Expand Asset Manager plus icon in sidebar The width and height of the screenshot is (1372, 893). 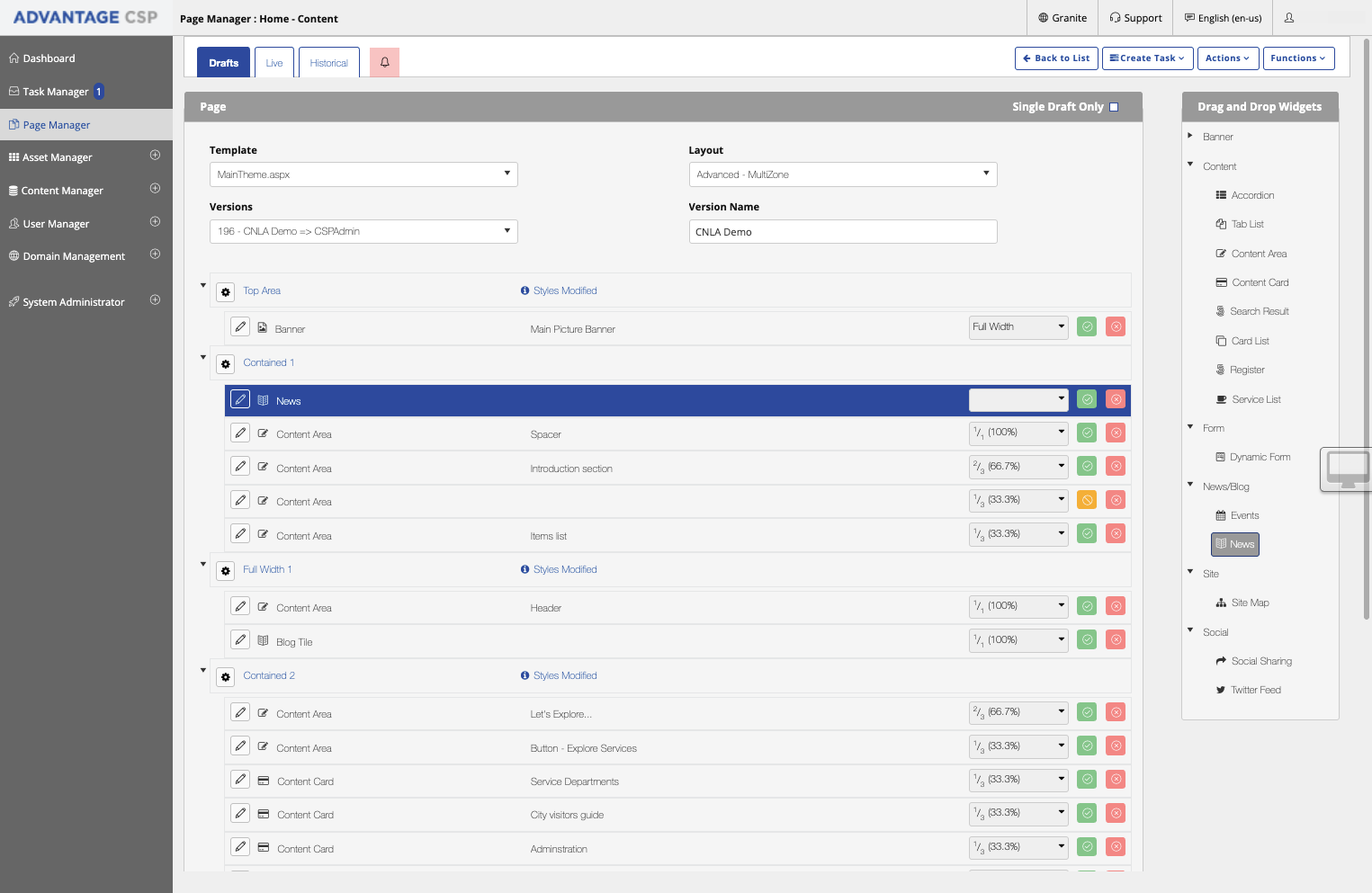(x=155, y=156)
